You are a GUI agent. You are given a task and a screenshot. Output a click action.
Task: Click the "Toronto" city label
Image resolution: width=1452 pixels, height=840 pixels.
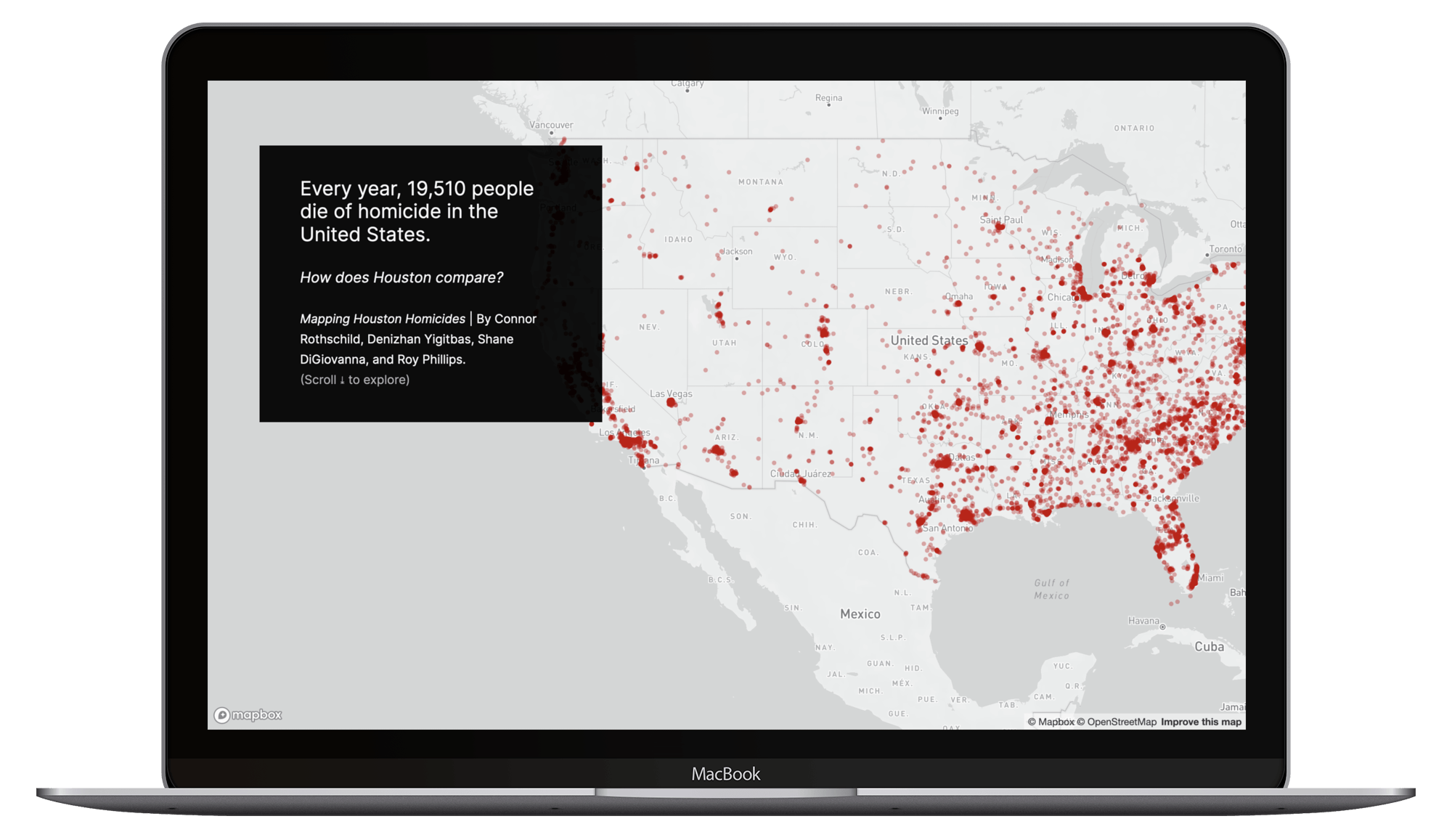coord(1225,249)
